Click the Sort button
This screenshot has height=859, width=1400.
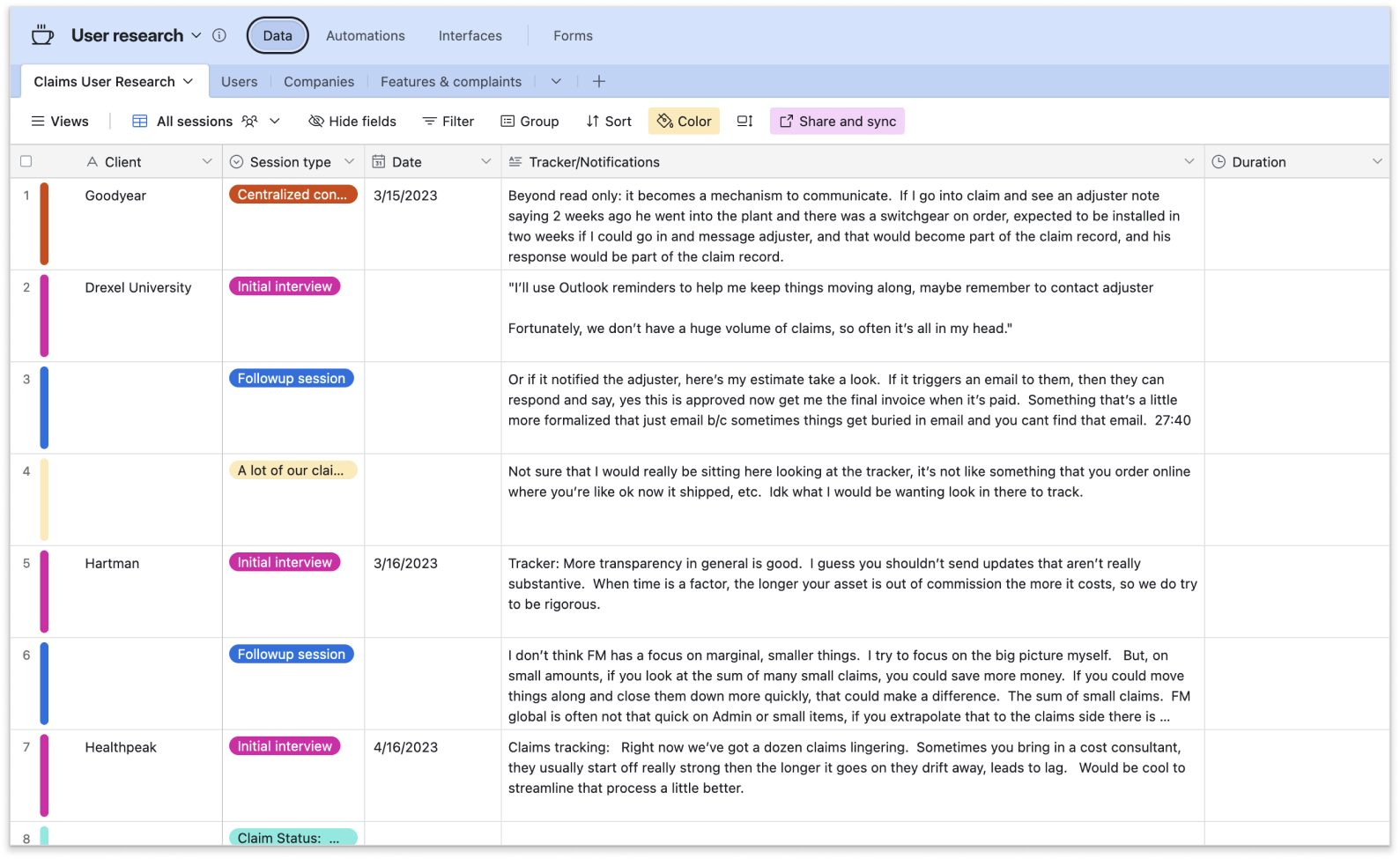[x=609, y=121]
